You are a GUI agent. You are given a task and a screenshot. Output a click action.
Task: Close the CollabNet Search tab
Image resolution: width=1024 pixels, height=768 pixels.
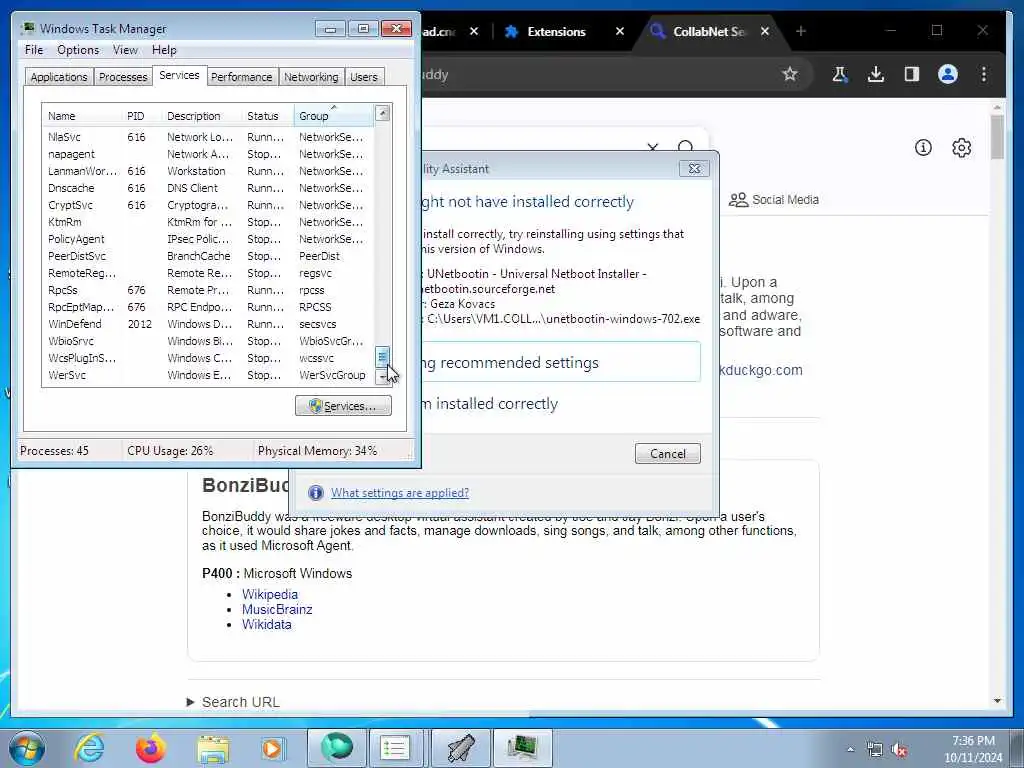pyautogui.click(x=765, y=31)
